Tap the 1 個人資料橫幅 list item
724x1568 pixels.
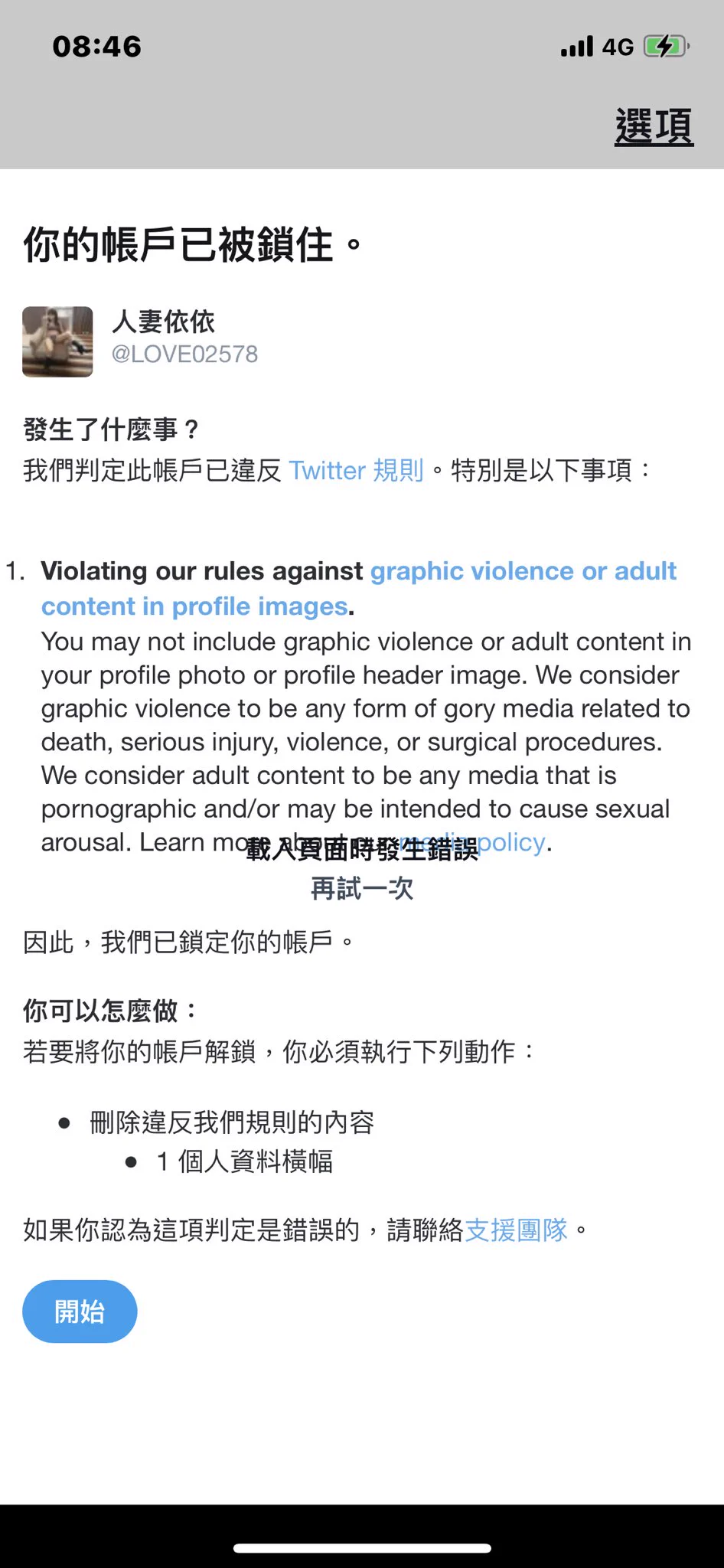pos(245,1161)
